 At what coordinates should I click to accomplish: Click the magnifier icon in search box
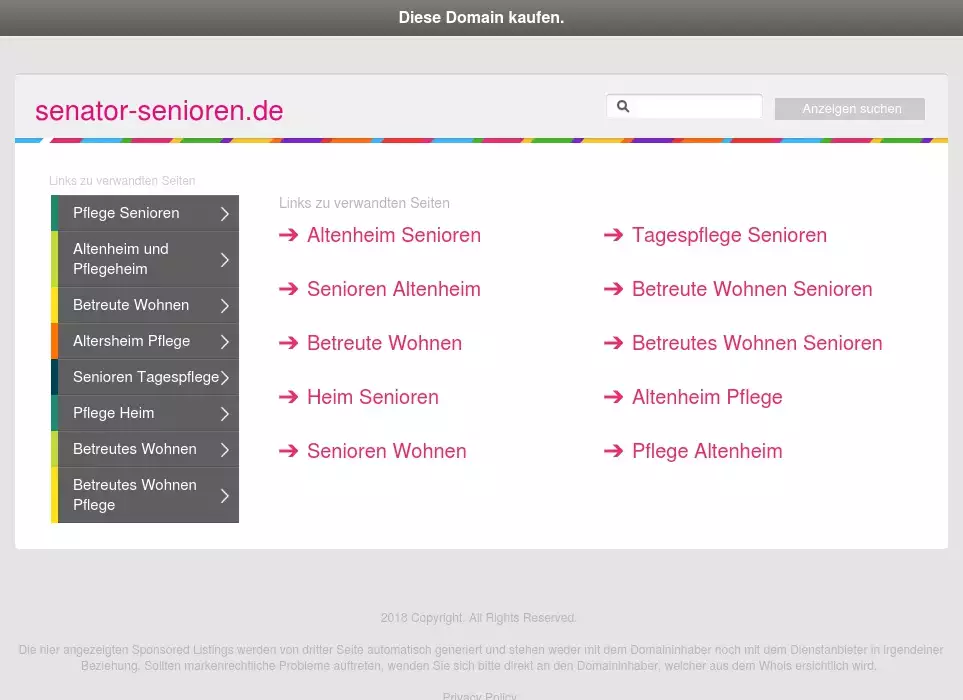pos(622,107)
